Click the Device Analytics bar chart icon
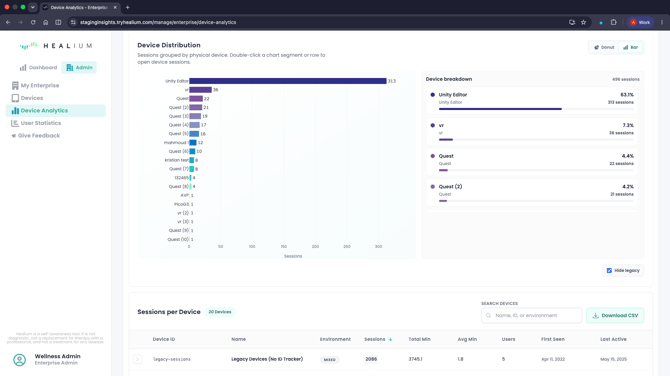 click(15, 111)
